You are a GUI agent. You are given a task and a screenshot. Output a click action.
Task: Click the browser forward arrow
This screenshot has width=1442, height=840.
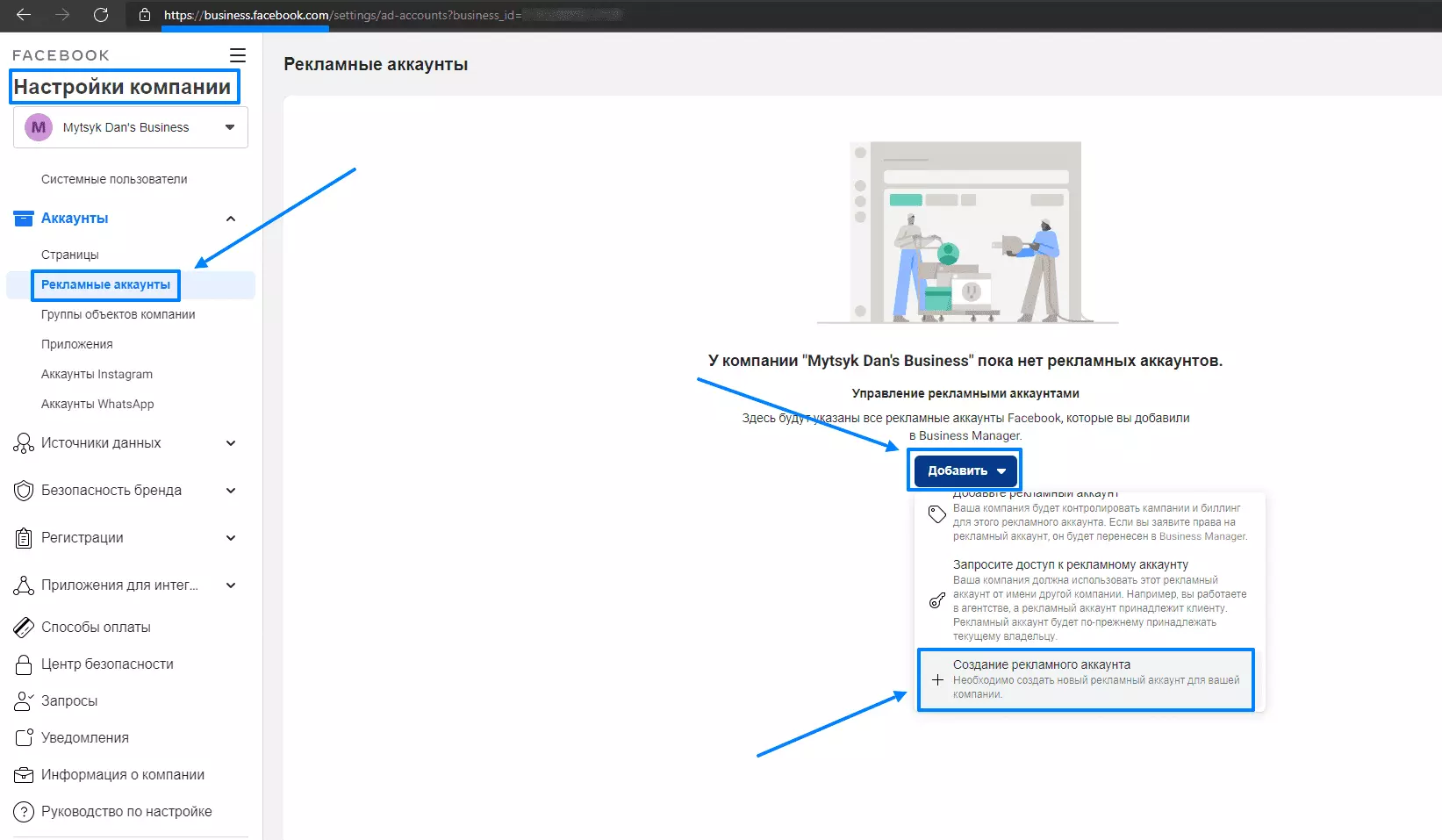[x=62, y=15]
